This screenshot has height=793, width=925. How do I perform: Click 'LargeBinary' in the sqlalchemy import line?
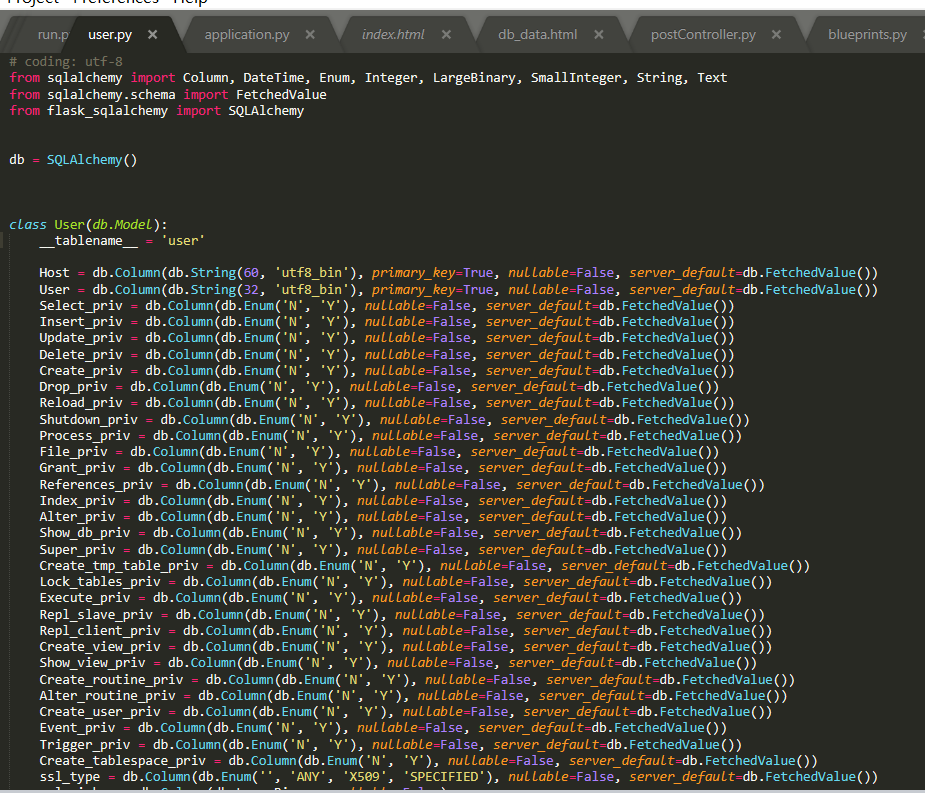(x=474, y=78)
